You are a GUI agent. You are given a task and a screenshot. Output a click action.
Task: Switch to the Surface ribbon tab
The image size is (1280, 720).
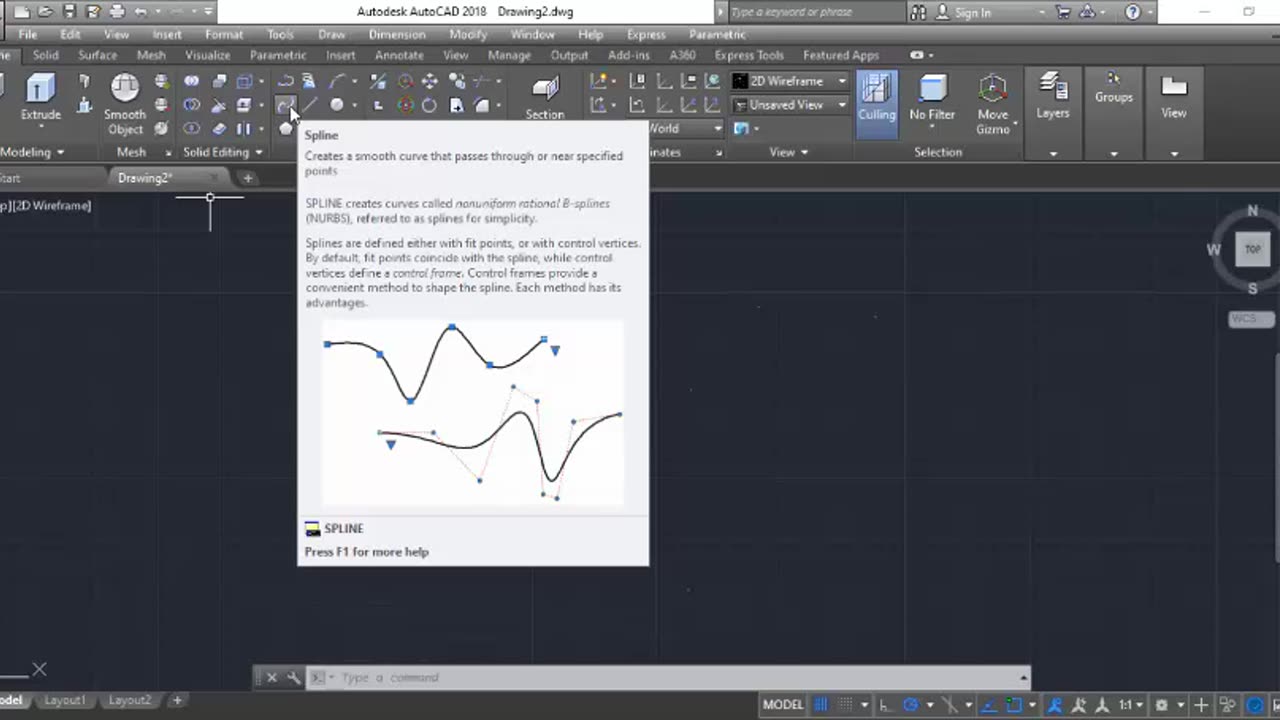click(97, 55)
